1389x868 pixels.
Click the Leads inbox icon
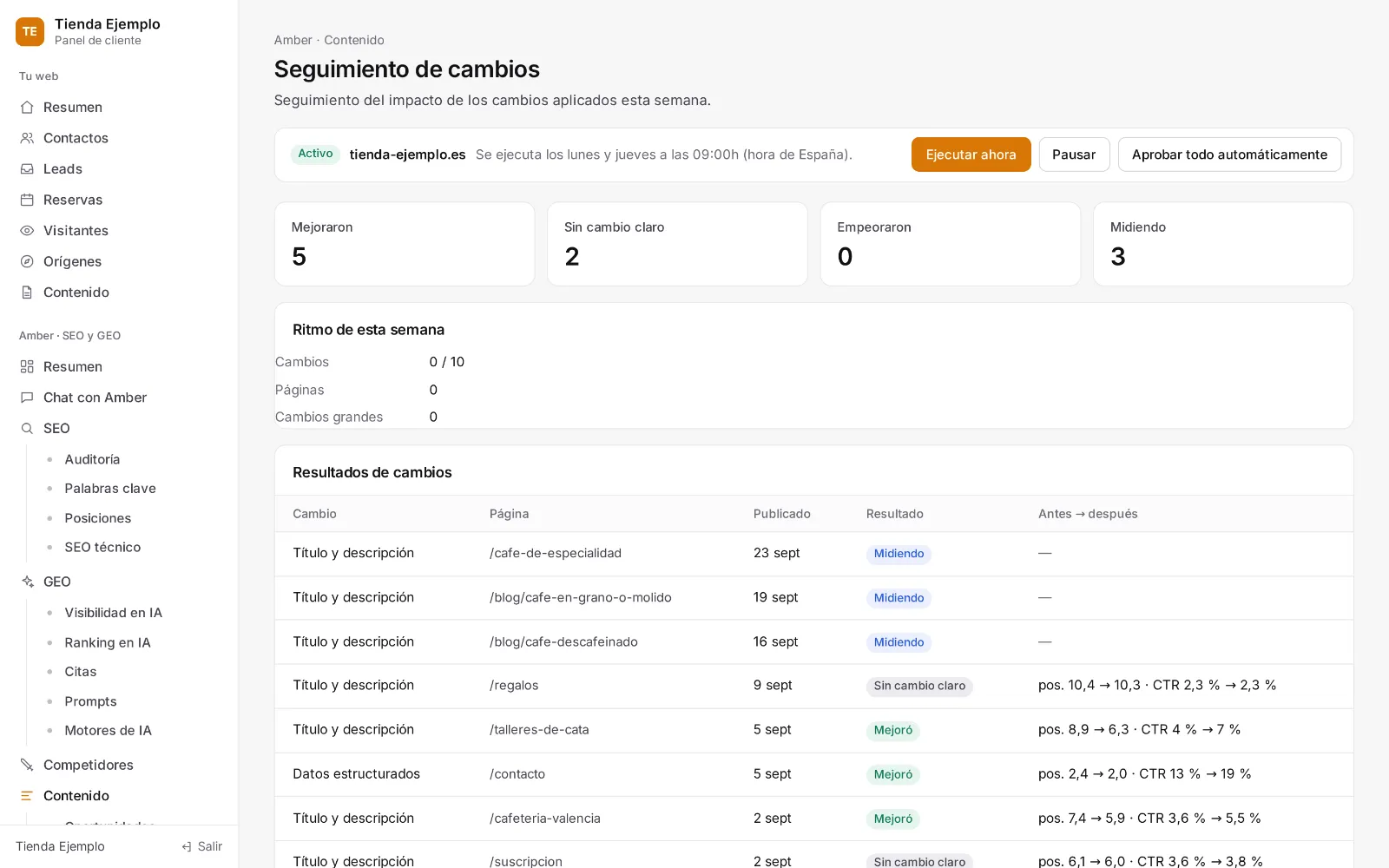click(27, 168)
